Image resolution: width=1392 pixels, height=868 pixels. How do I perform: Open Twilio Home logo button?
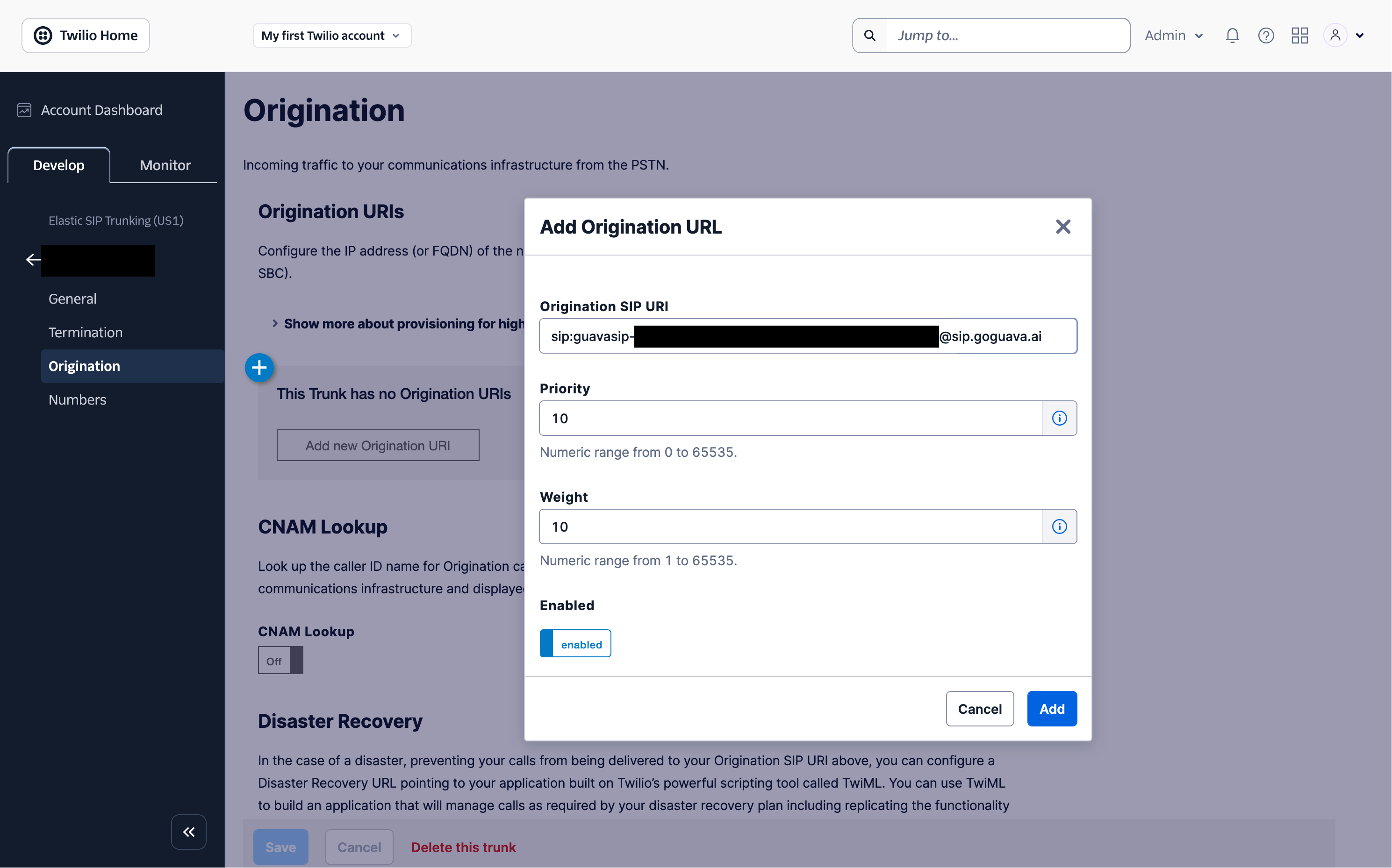pos(86,36)
